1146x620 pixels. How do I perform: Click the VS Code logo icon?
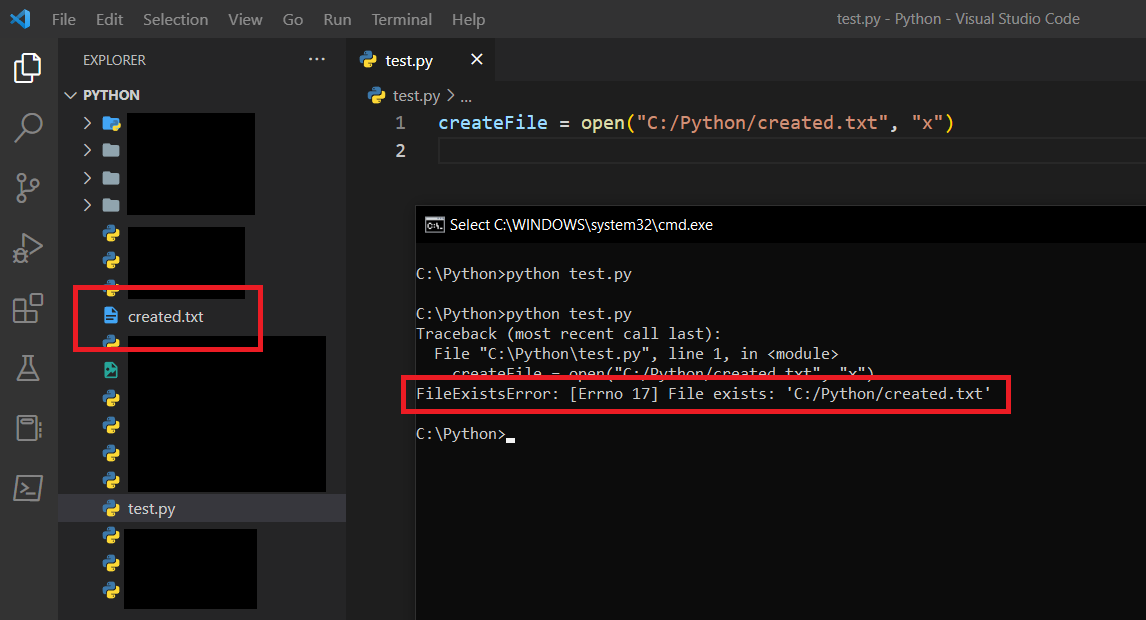[20, 19]
